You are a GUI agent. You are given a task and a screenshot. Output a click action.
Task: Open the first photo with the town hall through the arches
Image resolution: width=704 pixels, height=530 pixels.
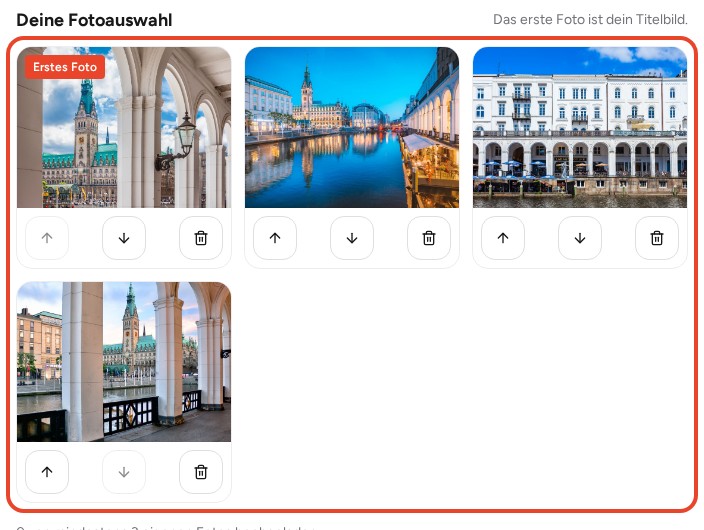point(124,127)
